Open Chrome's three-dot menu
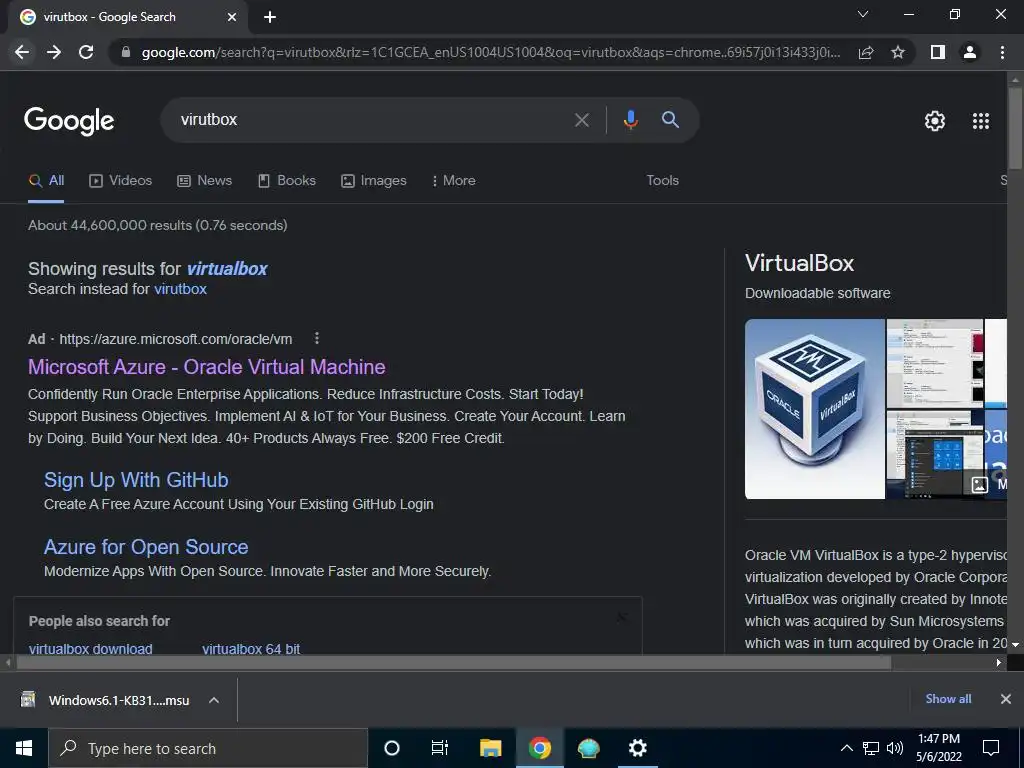1024x768 pixels. 1002,52
